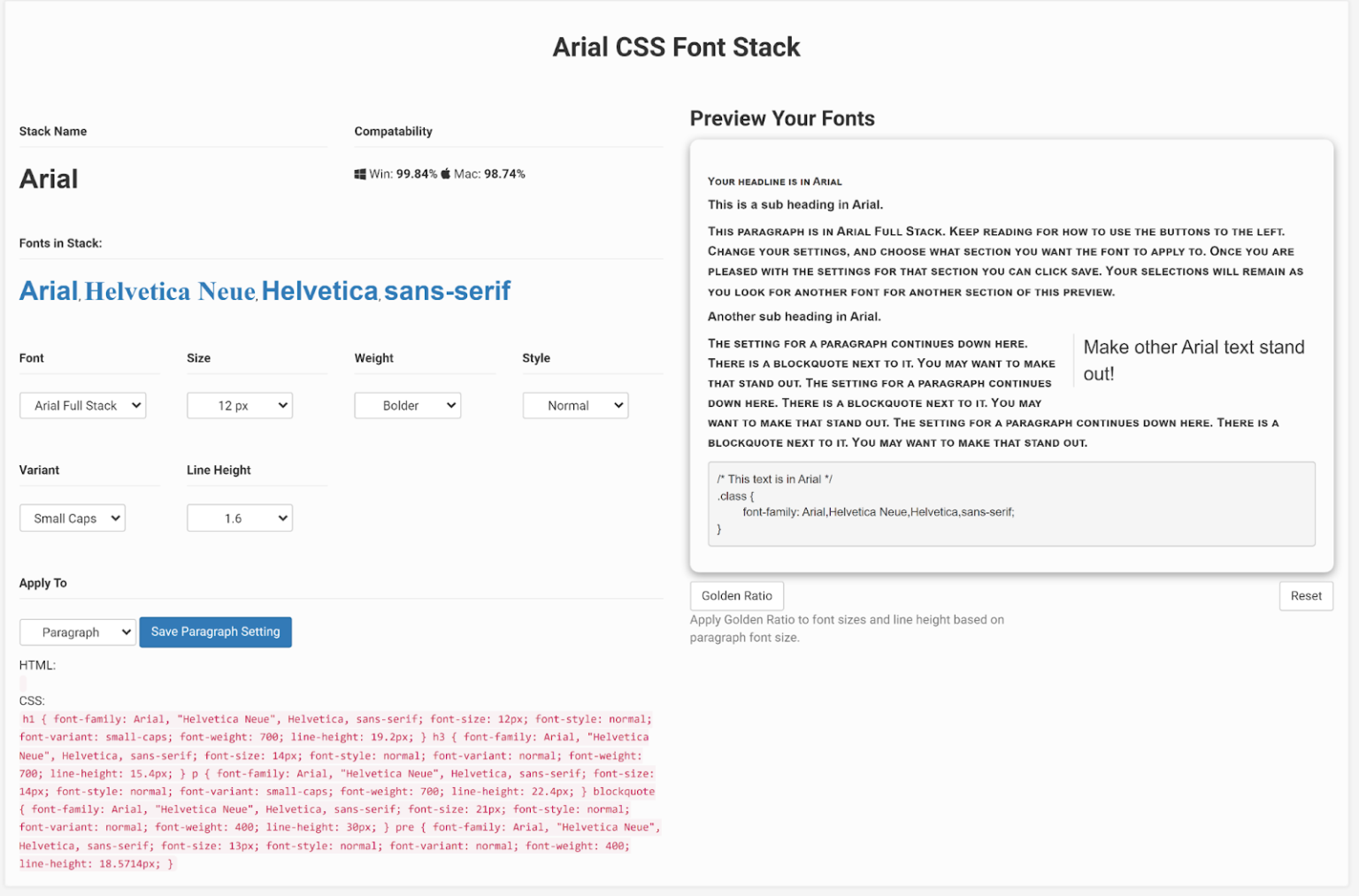Open the Weight dropdown showing Bolder
This screenshot has width=1359, height=896.
407,405
